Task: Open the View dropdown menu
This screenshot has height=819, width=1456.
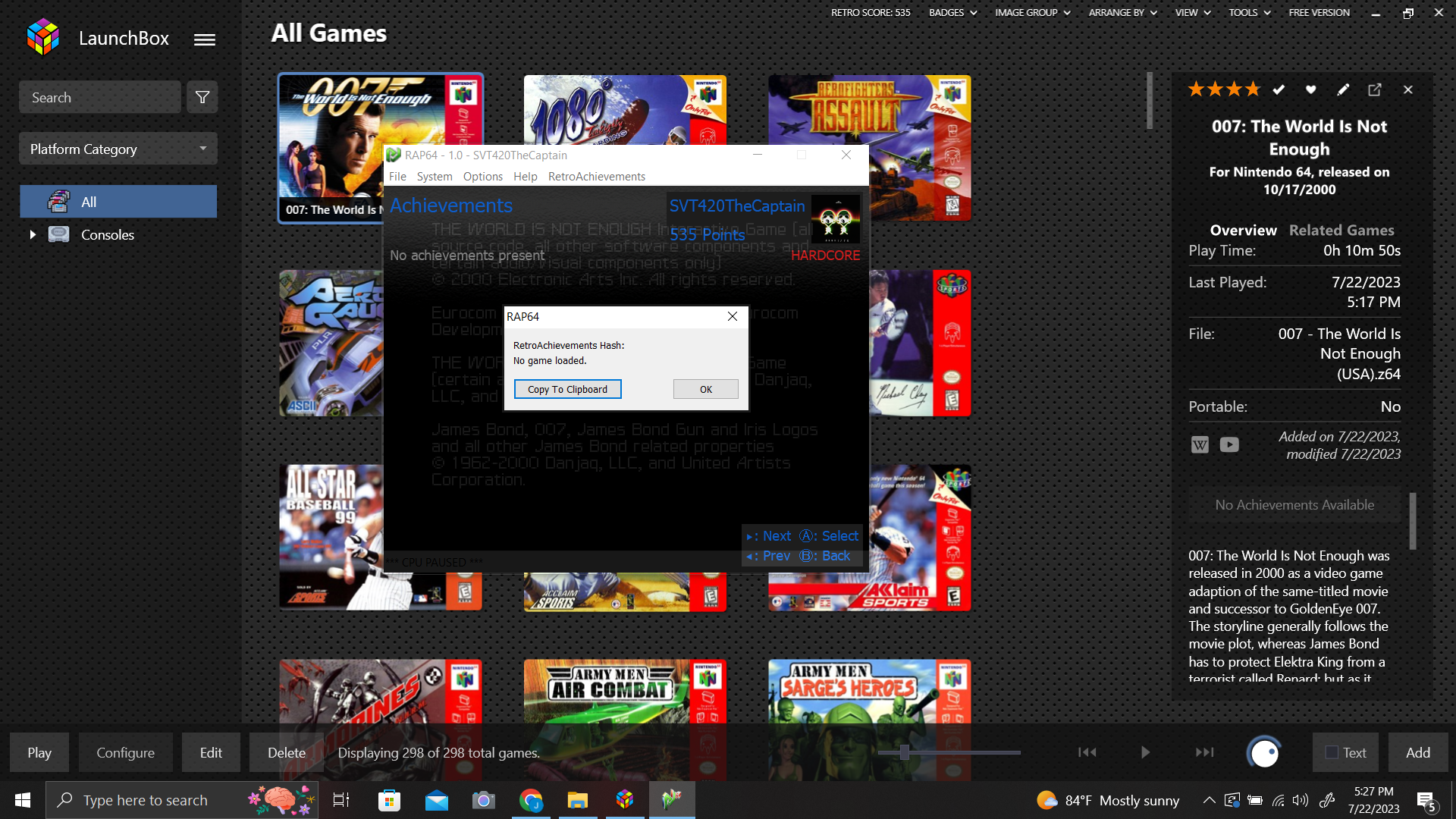Action: [1193, 12]
